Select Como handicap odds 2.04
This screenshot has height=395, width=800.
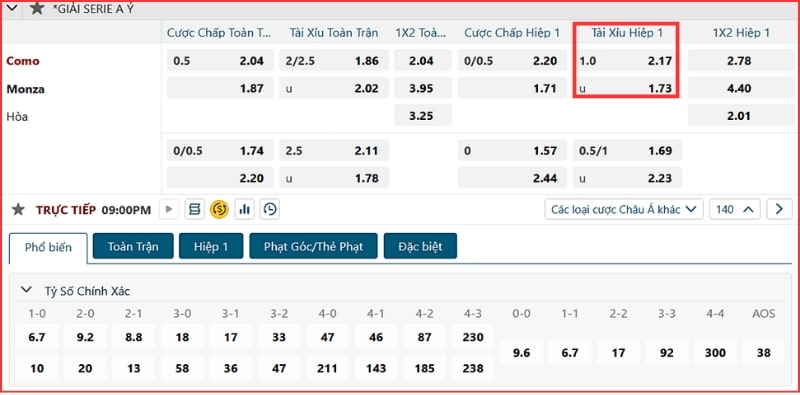220,61
